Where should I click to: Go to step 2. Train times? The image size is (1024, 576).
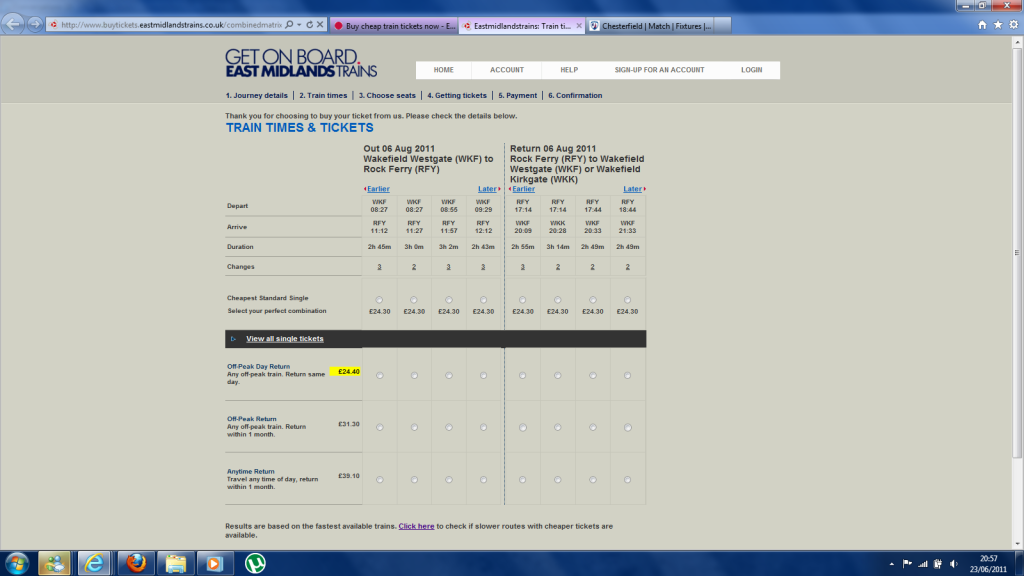coord(323,95)
